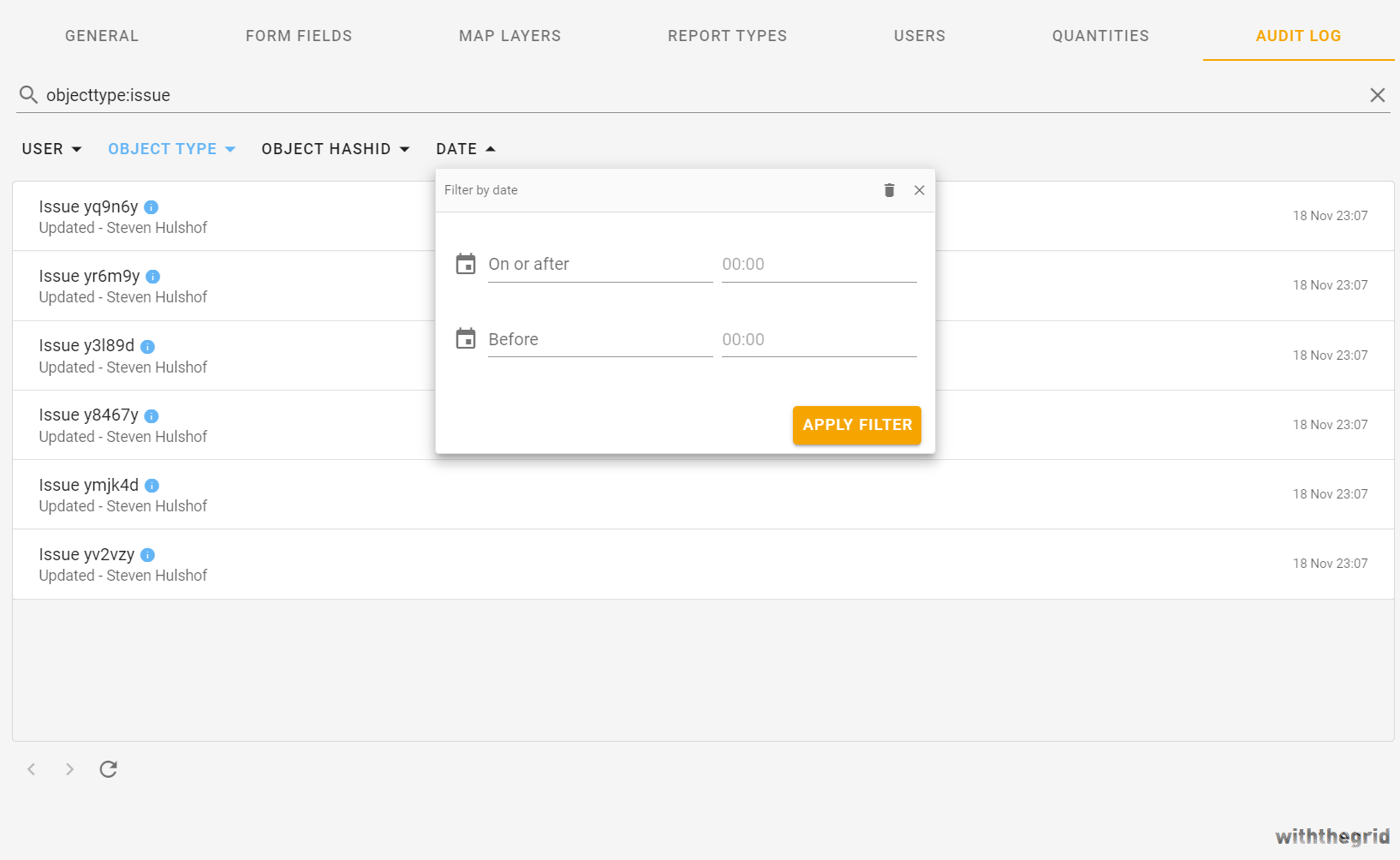The width and height of the screenshot is (1400, 860).
Task: Refresh the audit log list
Action: [x=108, y=769]
